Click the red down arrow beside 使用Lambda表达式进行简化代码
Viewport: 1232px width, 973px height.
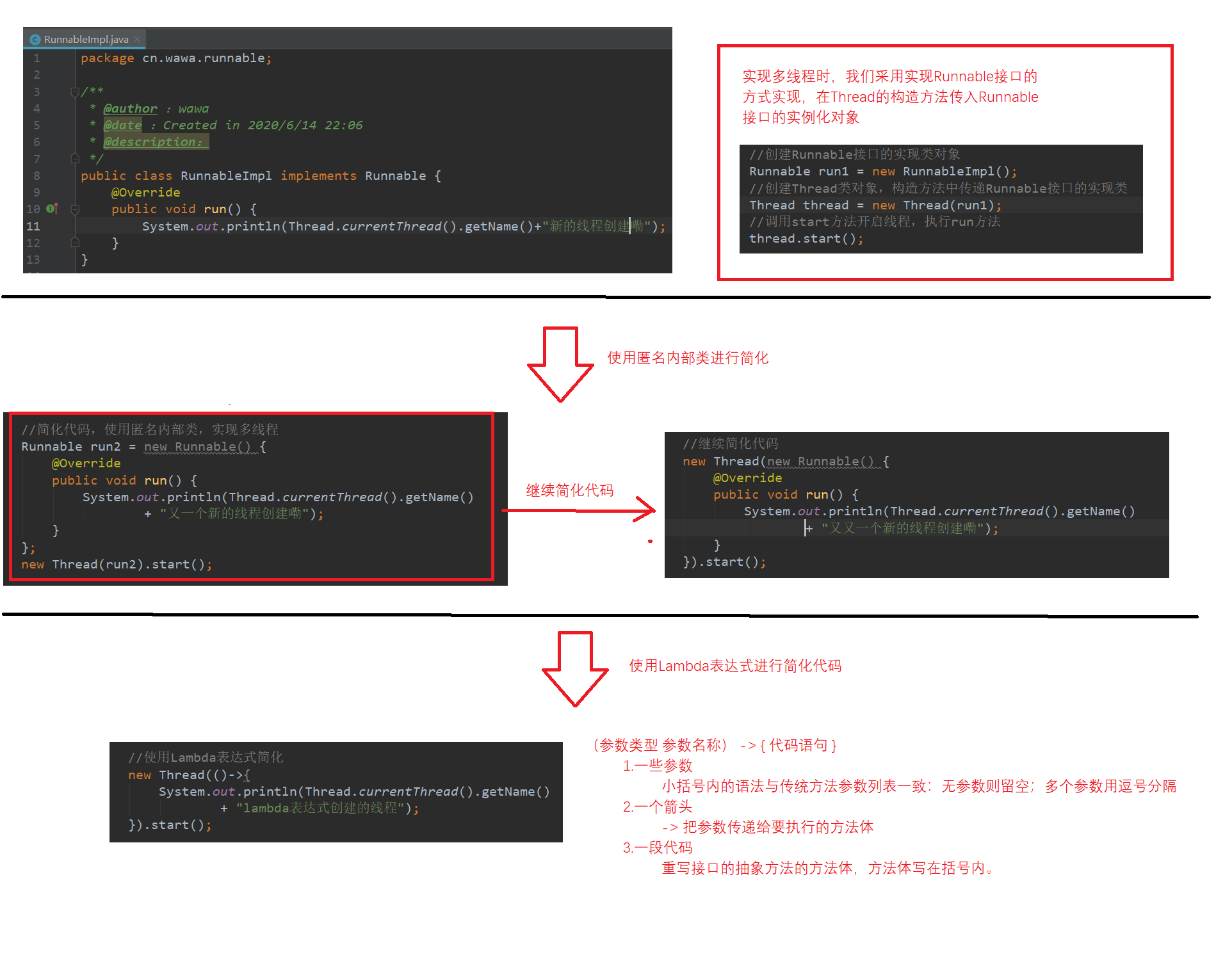pos(574,668)
